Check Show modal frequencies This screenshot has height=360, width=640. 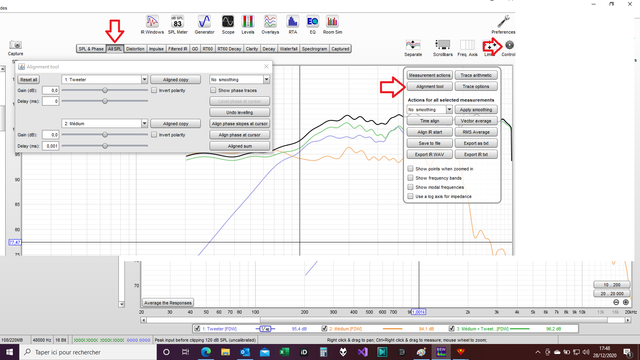pyautogui.click(x=410, y=187)
